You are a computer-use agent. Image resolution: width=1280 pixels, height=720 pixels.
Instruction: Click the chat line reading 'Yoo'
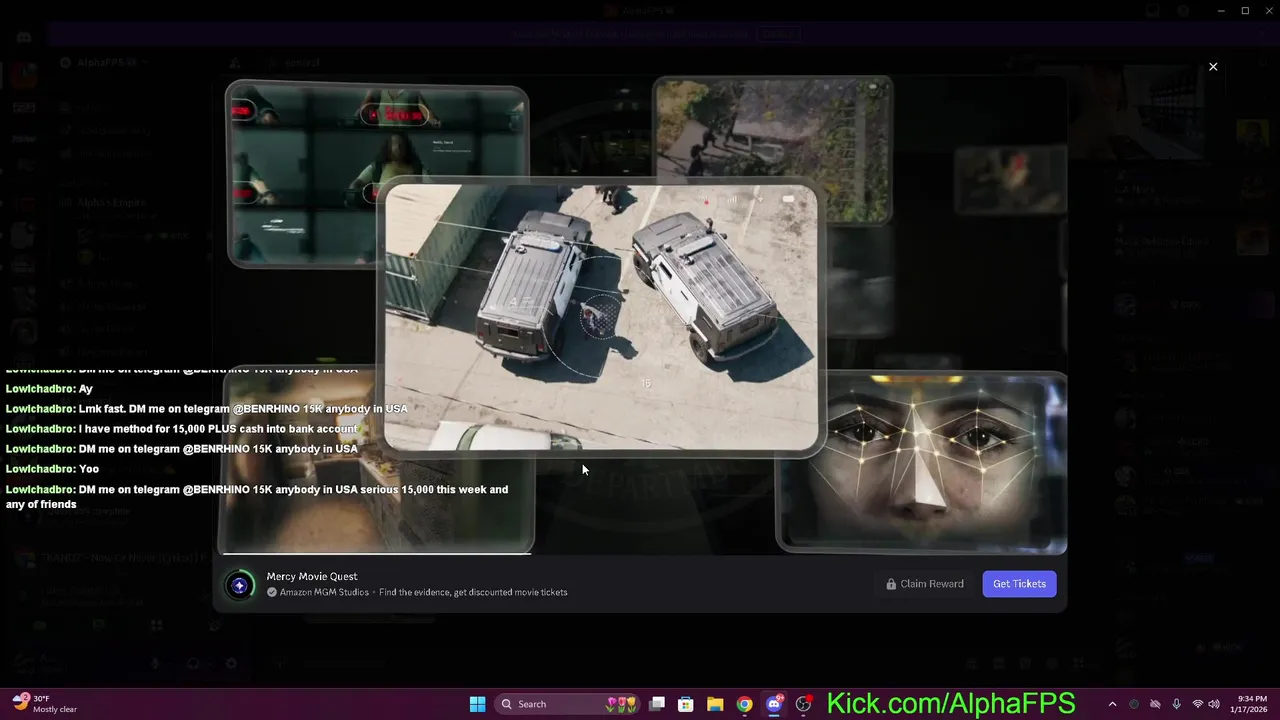point(53,469)
